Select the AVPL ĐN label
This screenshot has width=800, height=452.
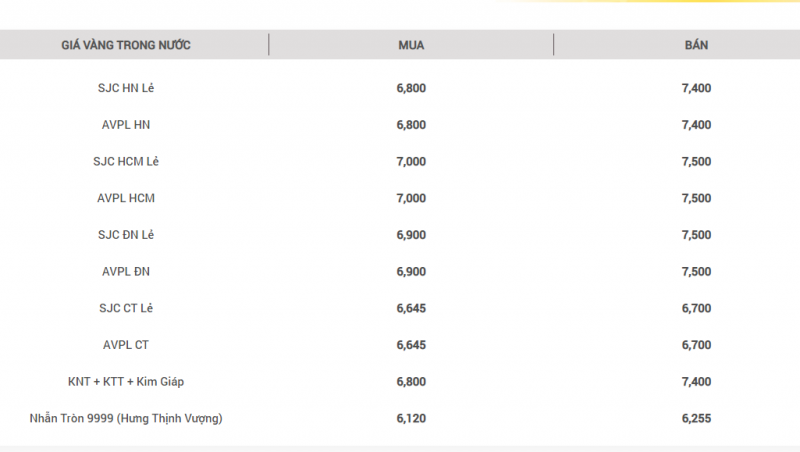coord(126,271)
